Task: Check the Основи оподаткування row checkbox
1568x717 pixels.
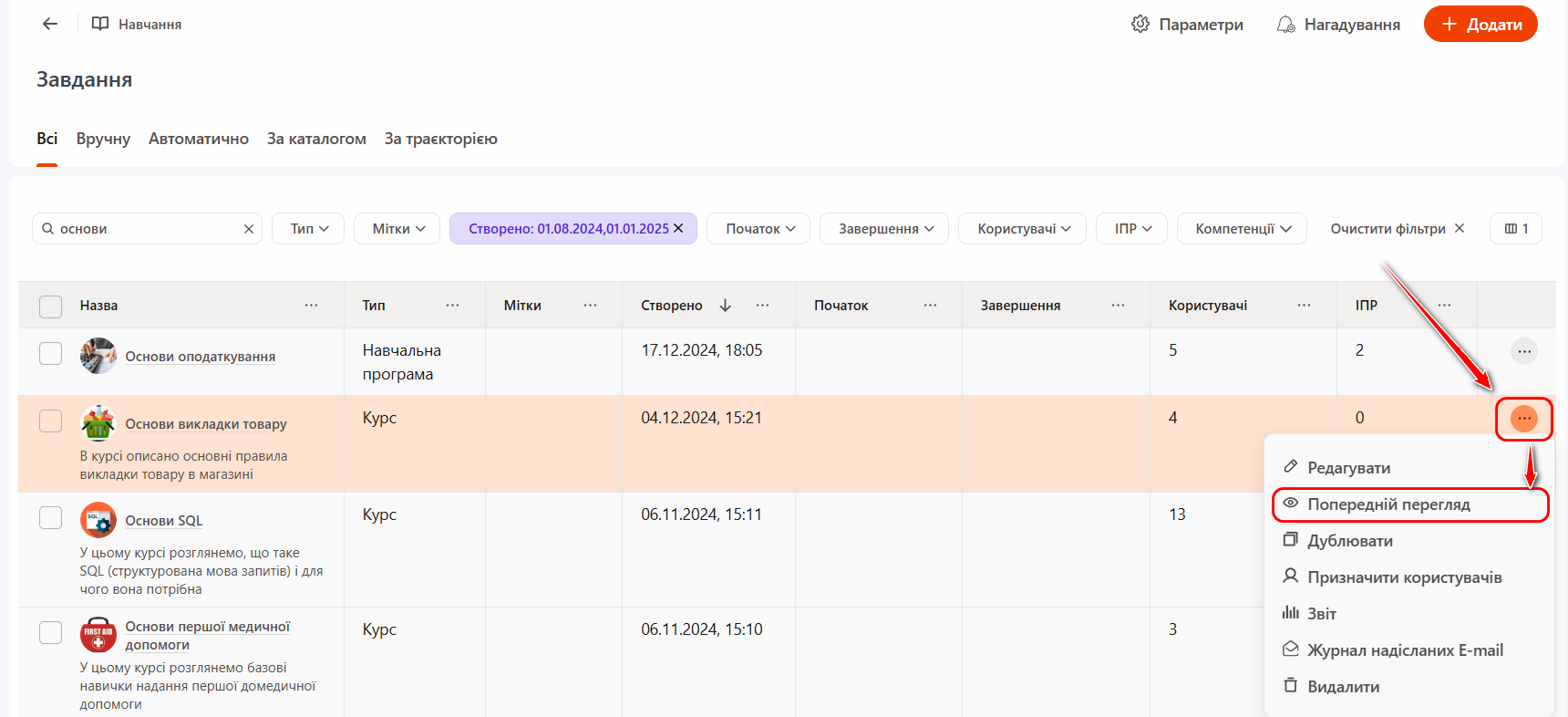Action: (51, 354)
